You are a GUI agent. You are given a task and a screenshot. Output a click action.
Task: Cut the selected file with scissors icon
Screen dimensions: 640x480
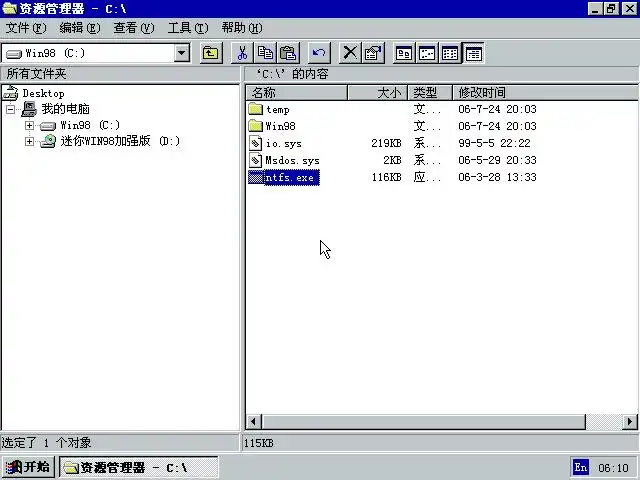(x=242, y=53)
